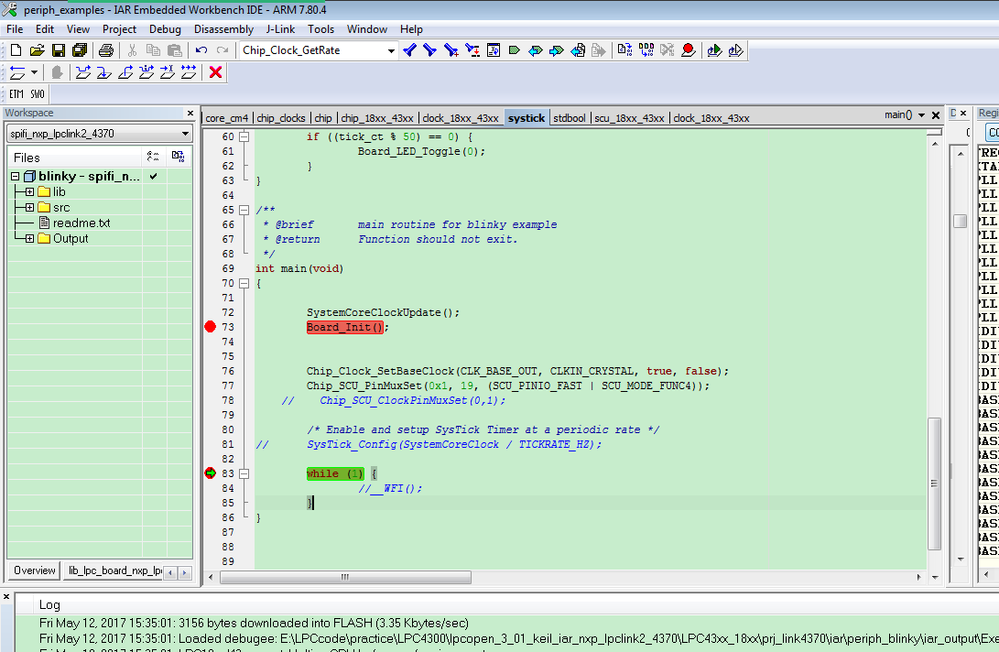The image size is (999, 652).
Task: Toggle the blinky project build checkmark
Action: 153,177
